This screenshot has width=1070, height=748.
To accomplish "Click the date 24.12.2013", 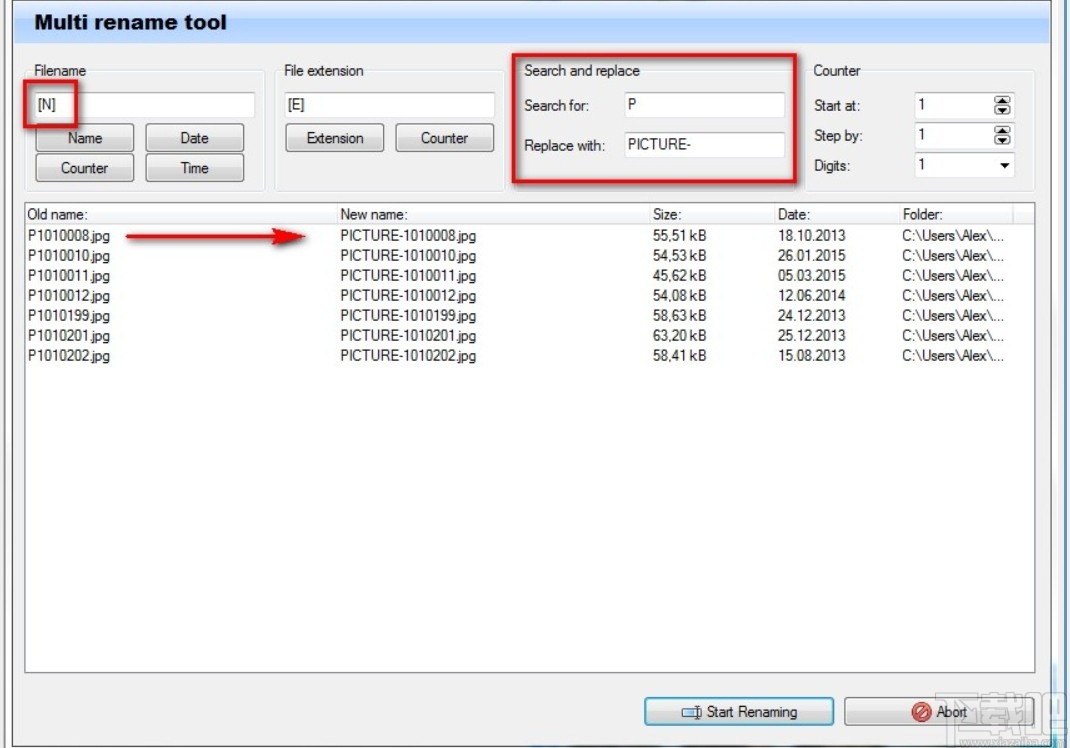I will pyautogui.click(x=811, y=316).
